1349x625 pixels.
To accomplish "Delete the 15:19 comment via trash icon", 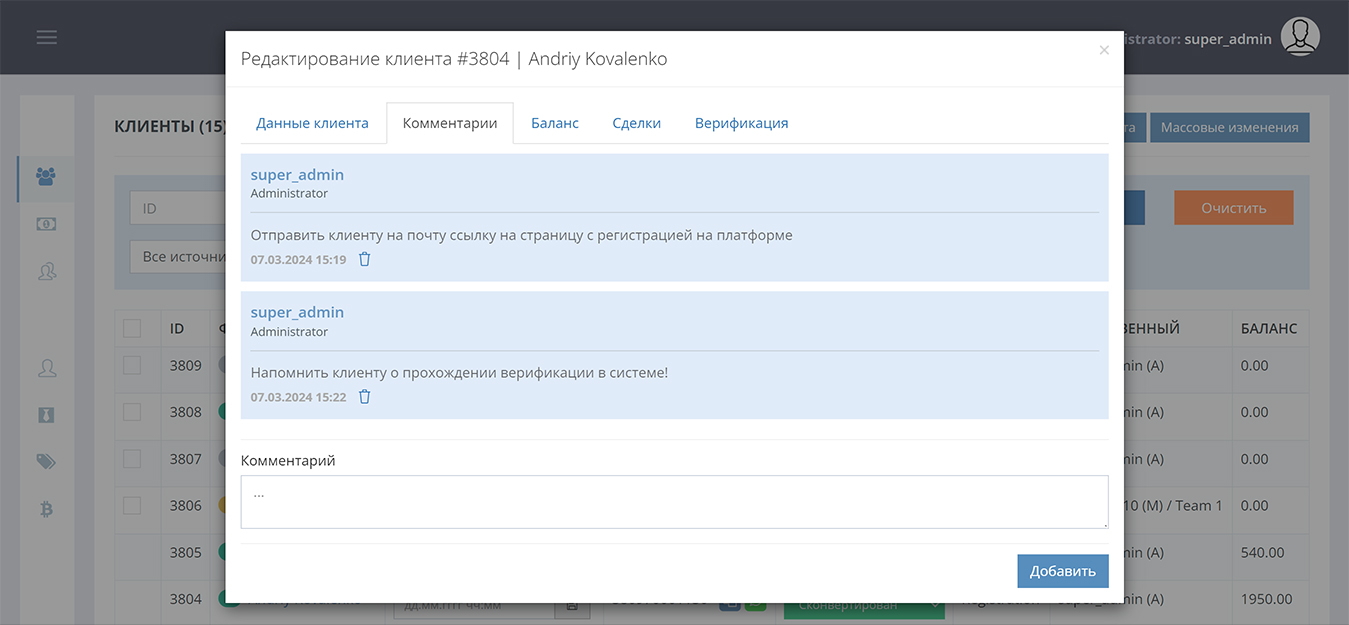I will coord(364,259).
